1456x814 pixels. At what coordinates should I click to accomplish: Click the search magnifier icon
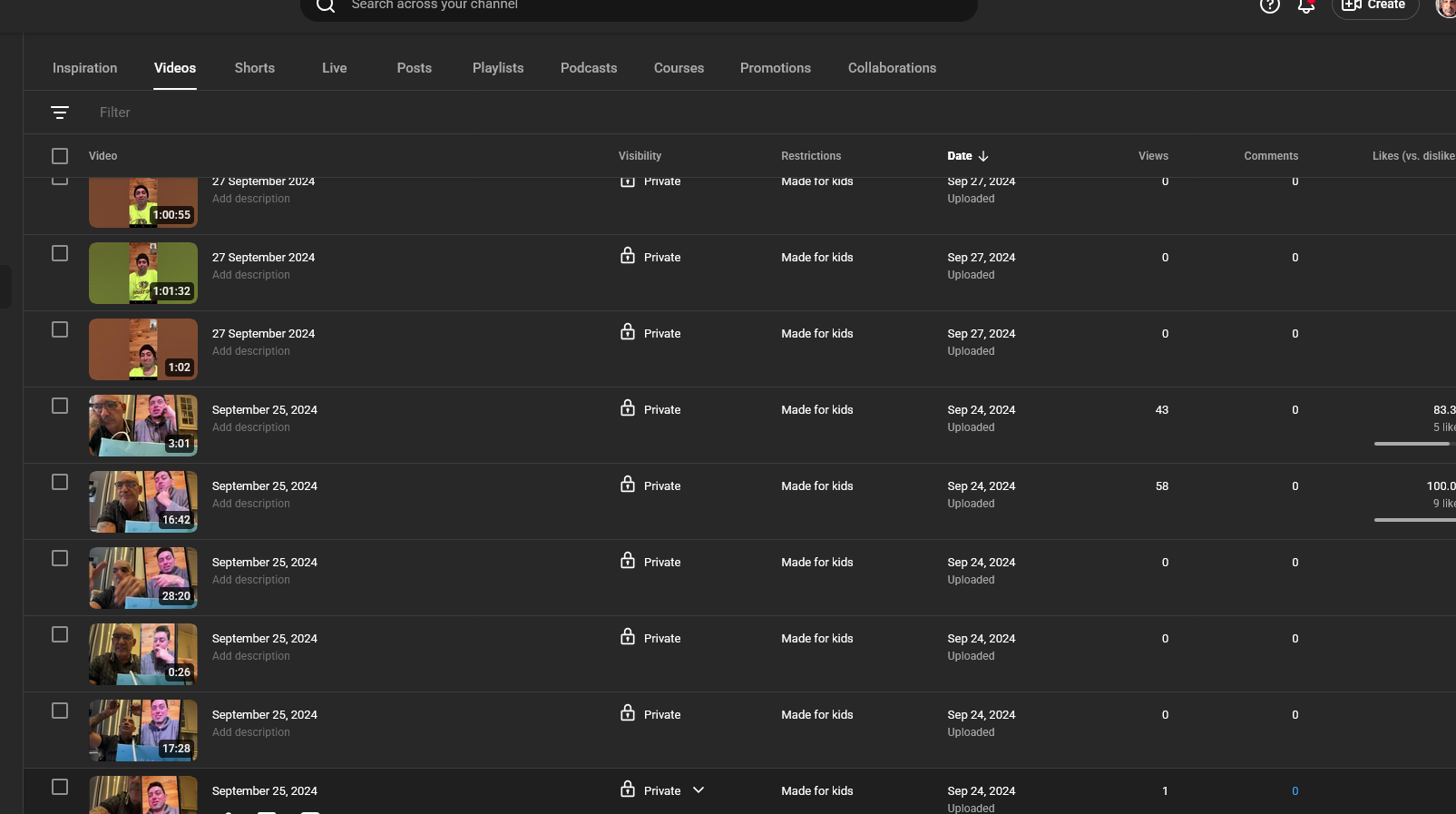pos(325,5)
